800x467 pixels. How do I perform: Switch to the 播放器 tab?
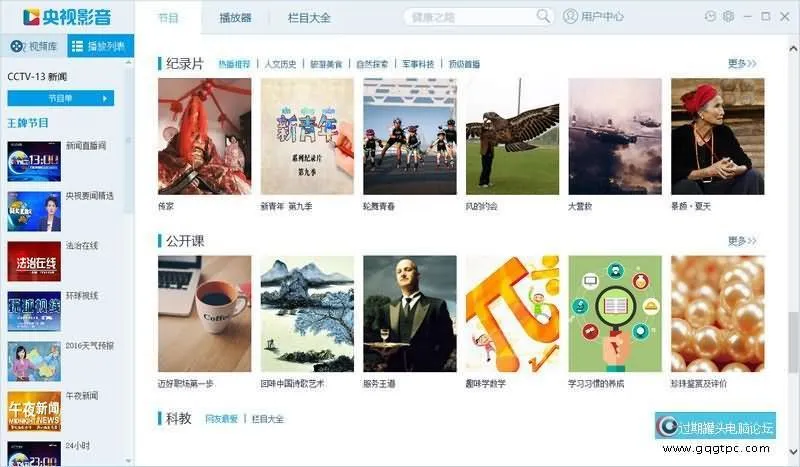[235, 18]
